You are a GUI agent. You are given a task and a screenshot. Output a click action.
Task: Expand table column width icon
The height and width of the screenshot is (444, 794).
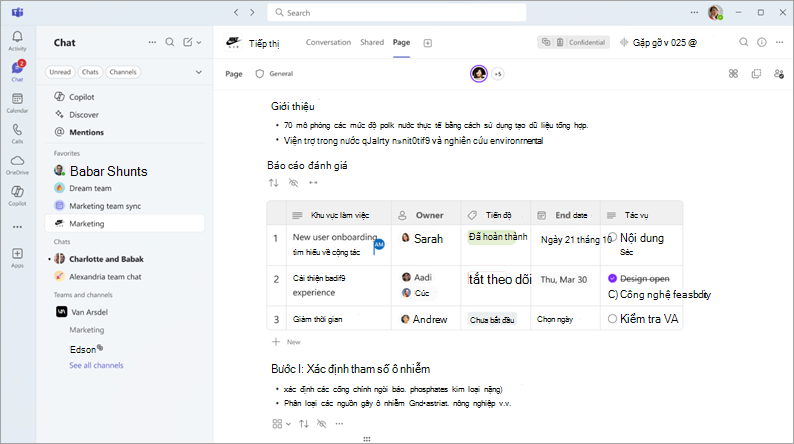click(313, 183)
